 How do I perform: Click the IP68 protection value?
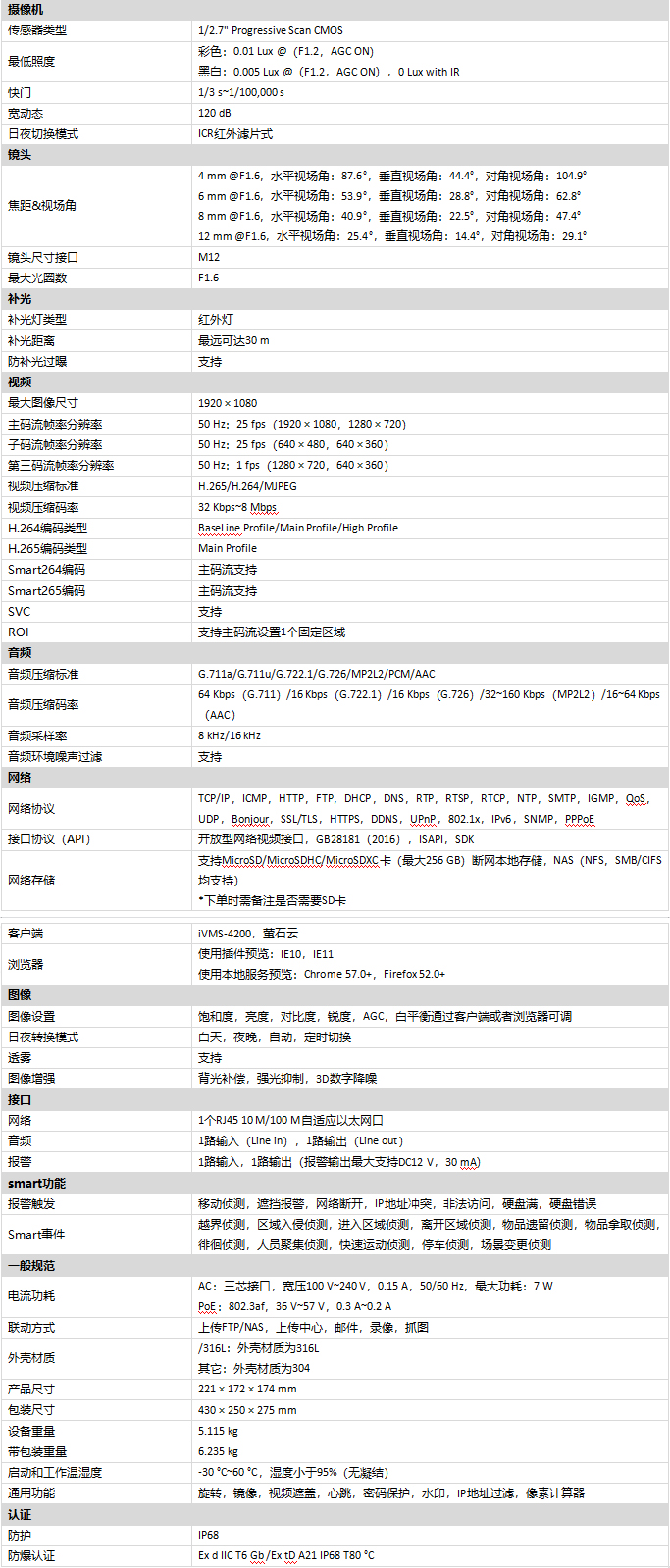[x=208, y=1535]
